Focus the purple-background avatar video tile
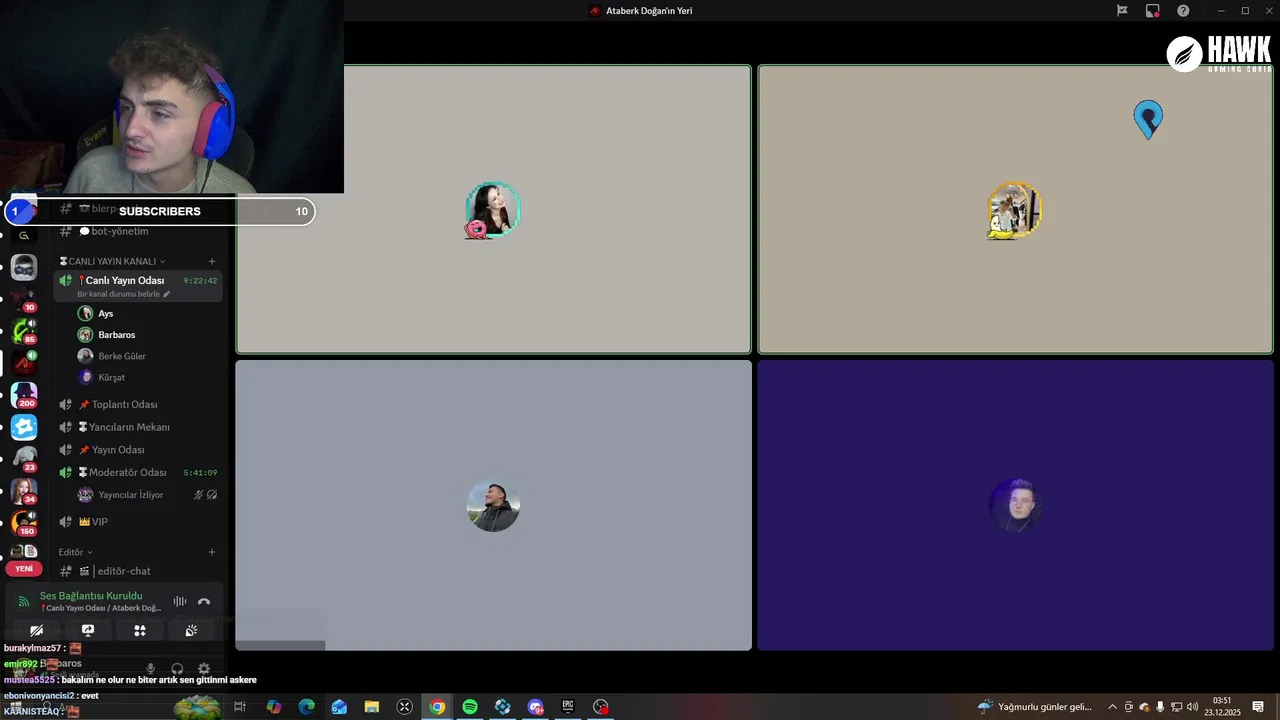 (x=1015, y=505)
